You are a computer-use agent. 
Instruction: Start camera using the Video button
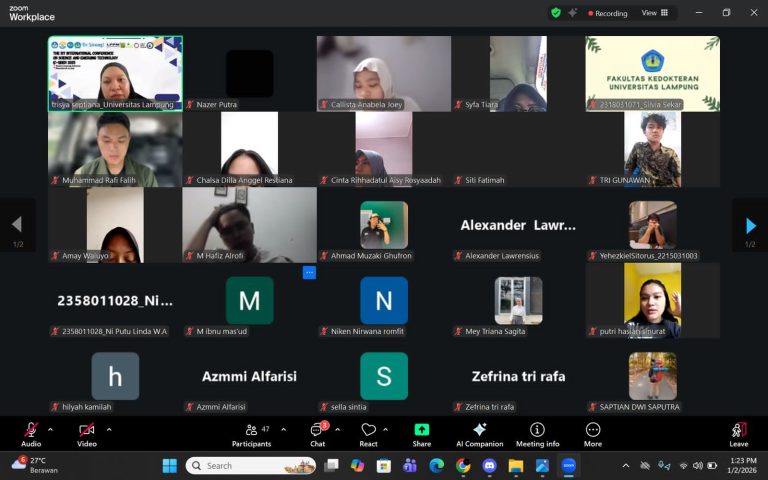(87, 433)
